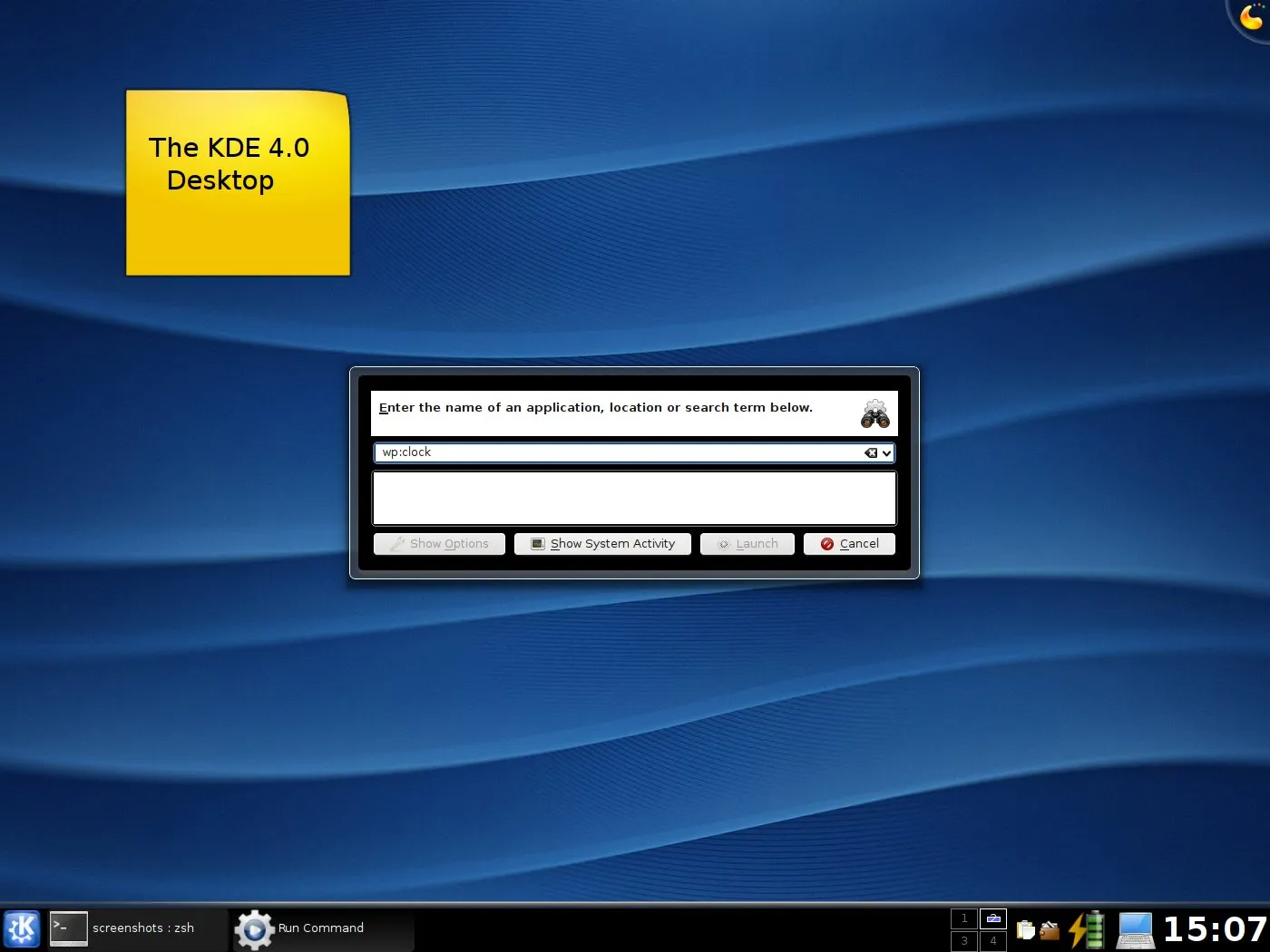Open the KDE application launcher menu
This screenshot has width=1270, height=952.
tap(22, 928)
